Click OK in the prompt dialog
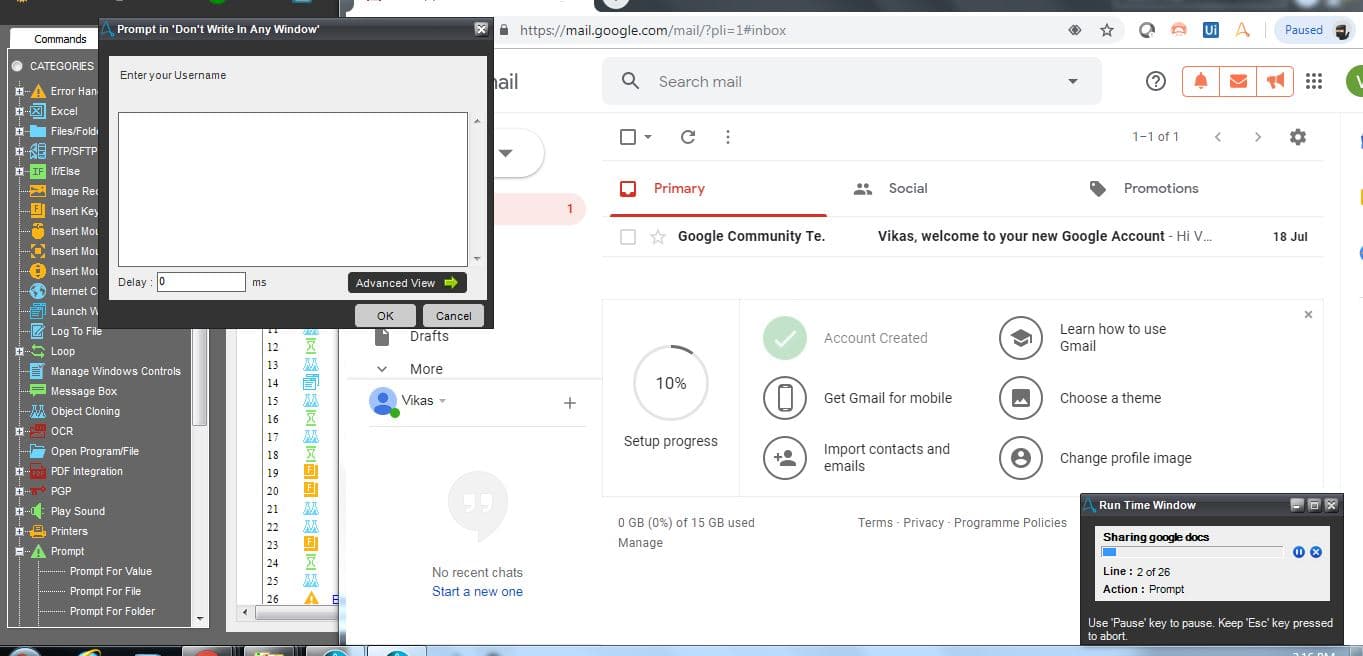 (385, 315)
